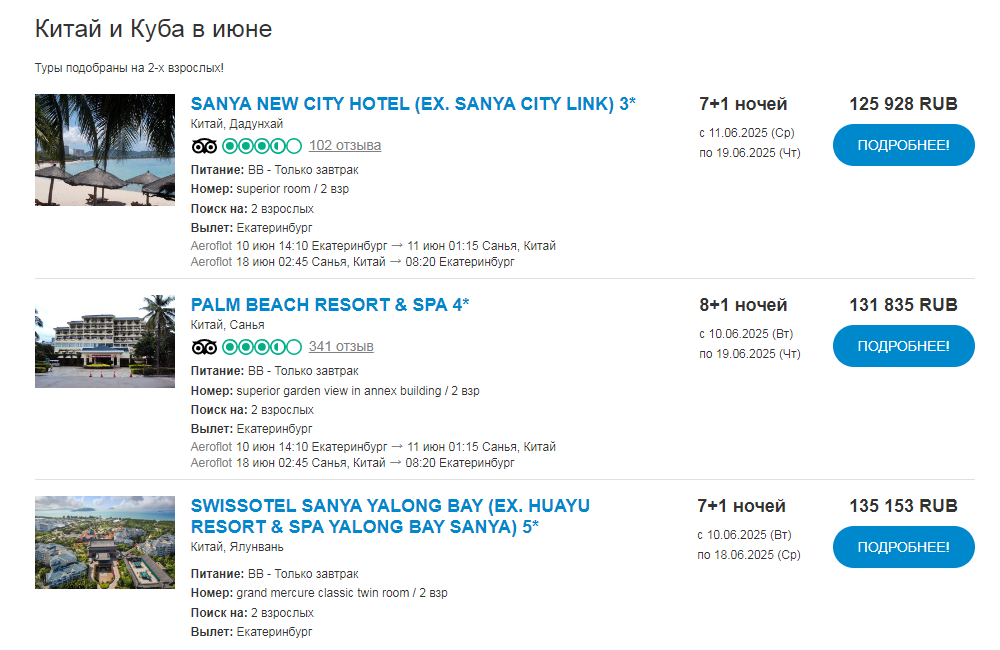The image size is (1000, 650).
Task: Click Подробнее button for 135 153 RUB tour
Action: point(904,547)
